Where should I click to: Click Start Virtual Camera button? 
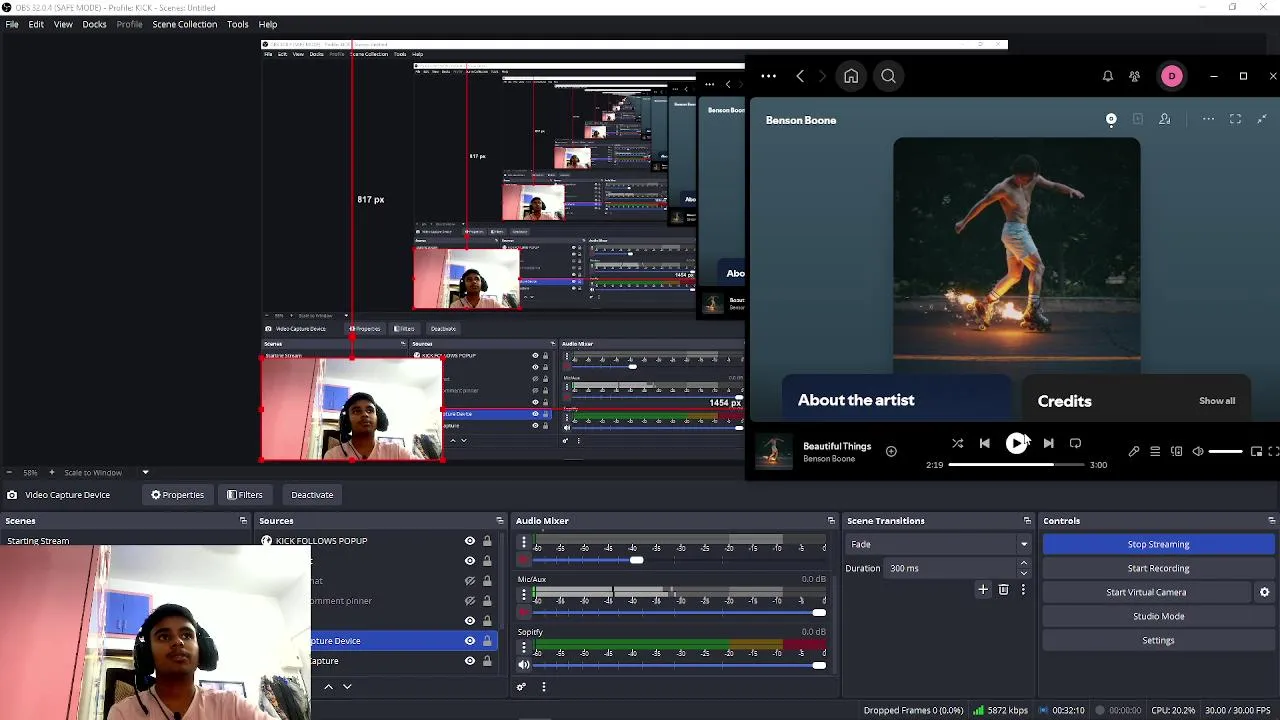[x=1146, y=592]
